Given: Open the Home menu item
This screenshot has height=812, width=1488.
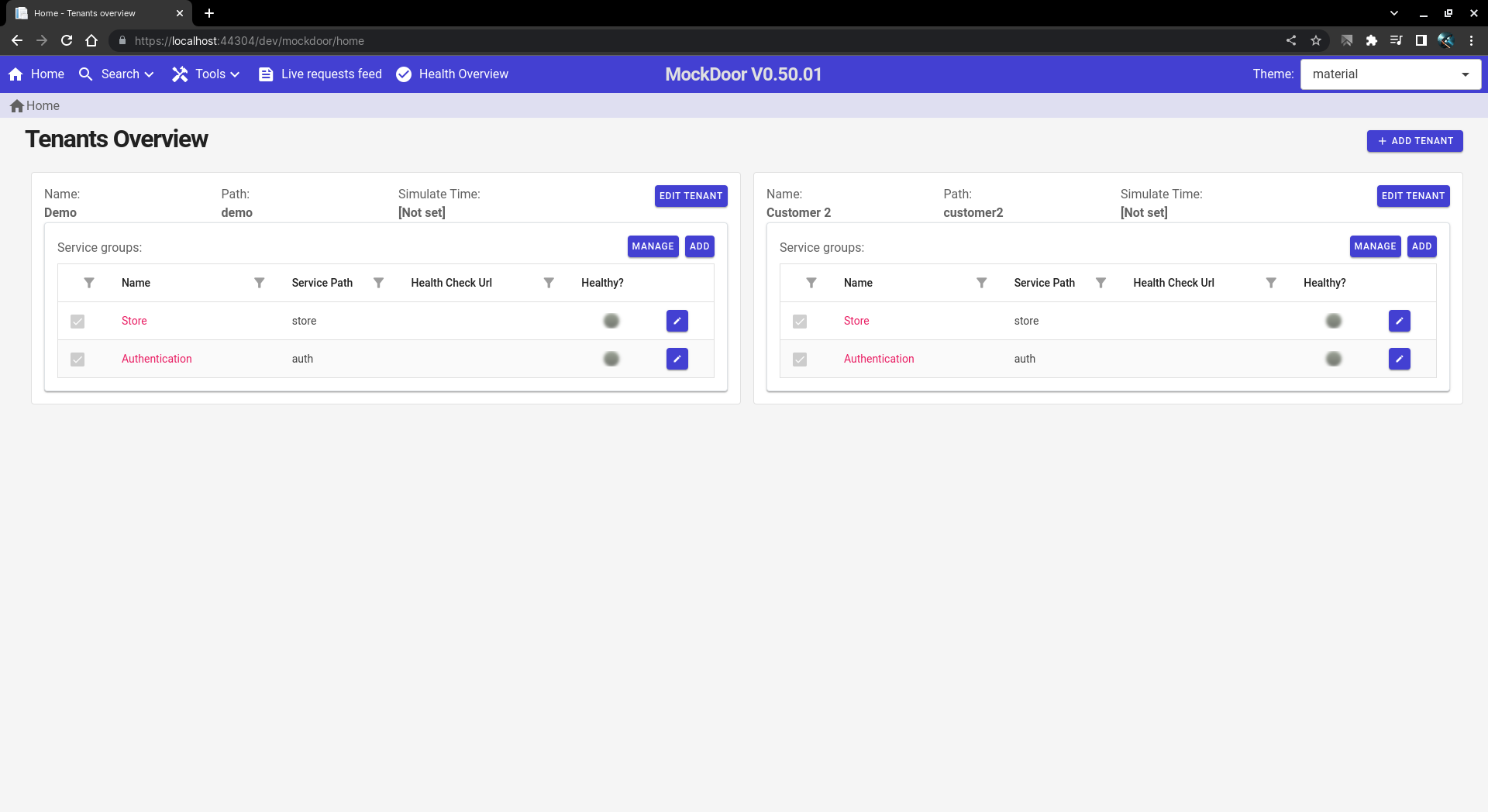Looking at the screenshot, I should click(x=36, y=74).
